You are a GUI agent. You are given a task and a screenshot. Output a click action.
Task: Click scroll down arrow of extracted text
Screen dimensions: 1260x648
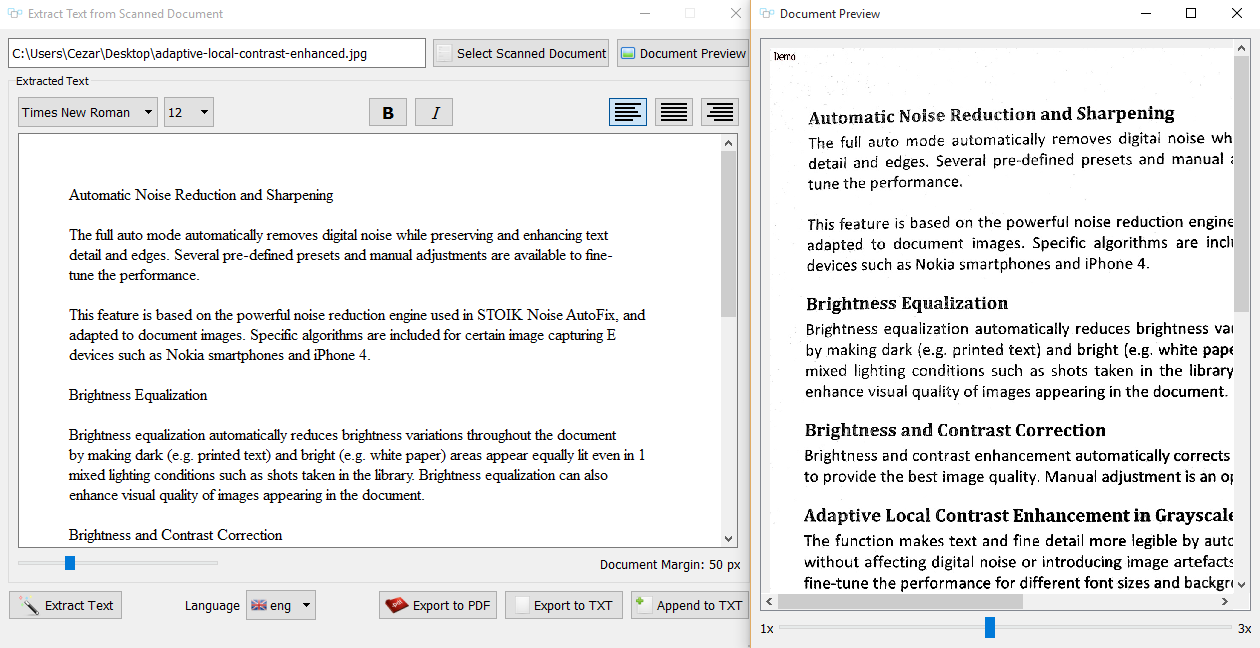coord(728,538)
